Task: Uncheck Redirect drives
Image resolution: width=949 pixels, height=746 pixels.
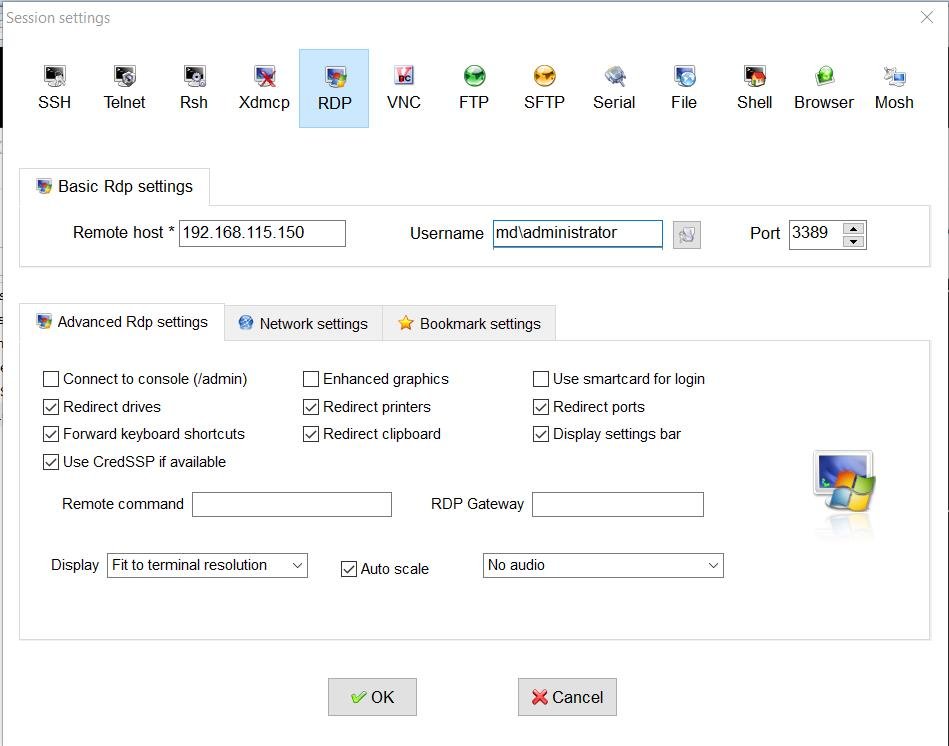Action: pyautogui.click(x=51, y=407)
